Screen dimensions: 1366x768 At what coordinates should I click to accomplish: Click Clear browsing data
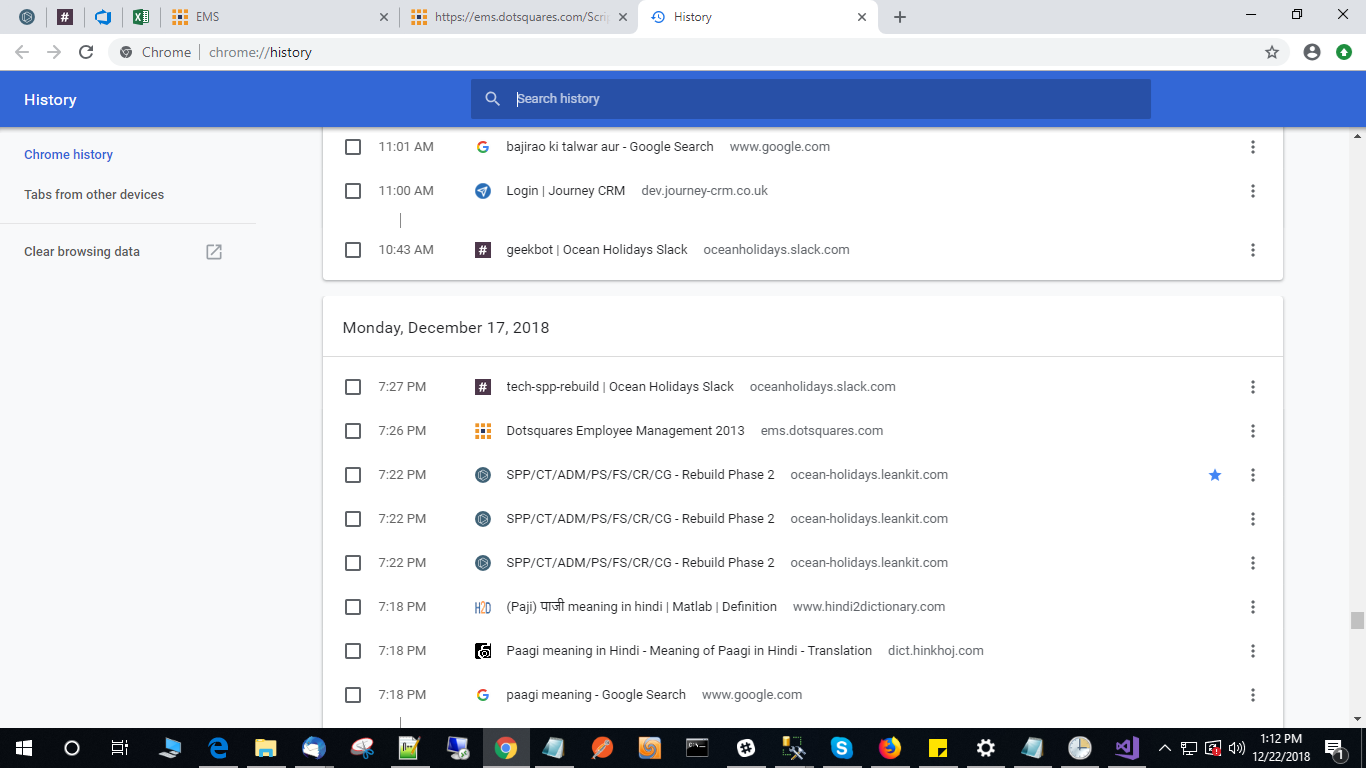[x=82, y=252]
